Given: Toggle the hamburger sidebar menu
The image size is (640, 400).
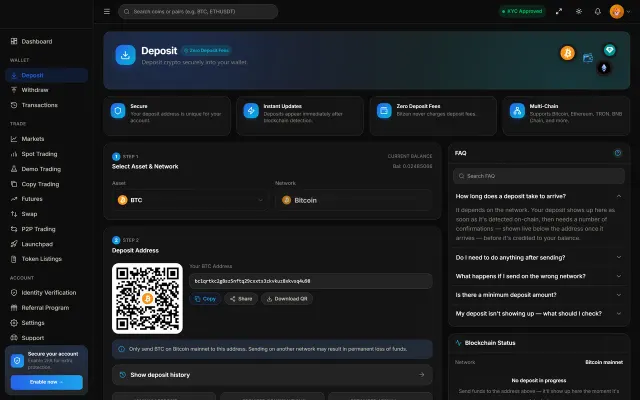Looking at the screenshot, I should pos(107,11).
